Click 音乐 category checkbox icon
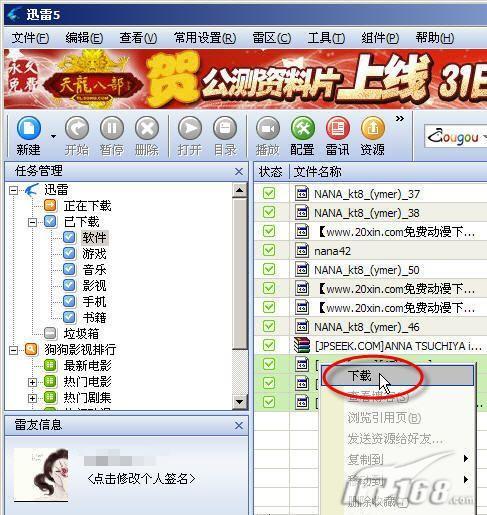 pos(69,269)
